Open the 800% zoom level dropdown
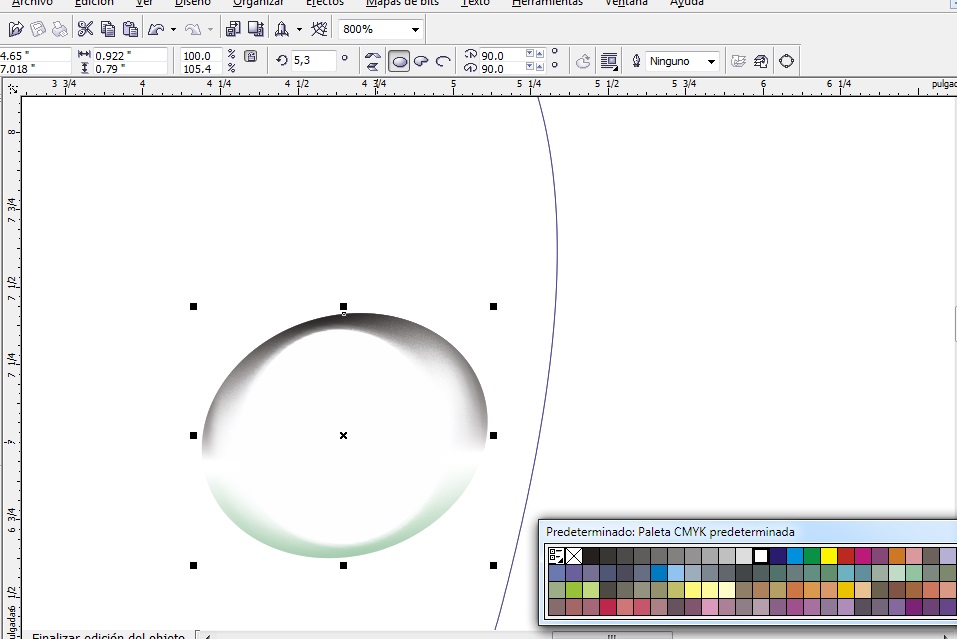 point(415,30)
